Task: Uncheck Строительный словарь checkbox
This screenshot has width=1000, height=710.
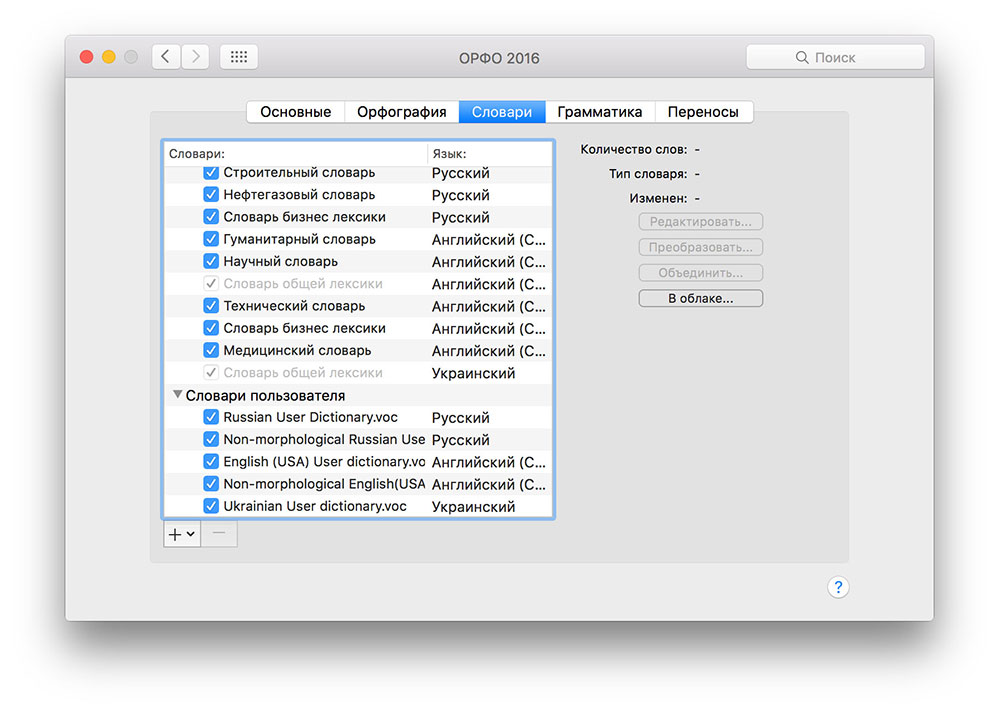Action: [x=210, y=172]
